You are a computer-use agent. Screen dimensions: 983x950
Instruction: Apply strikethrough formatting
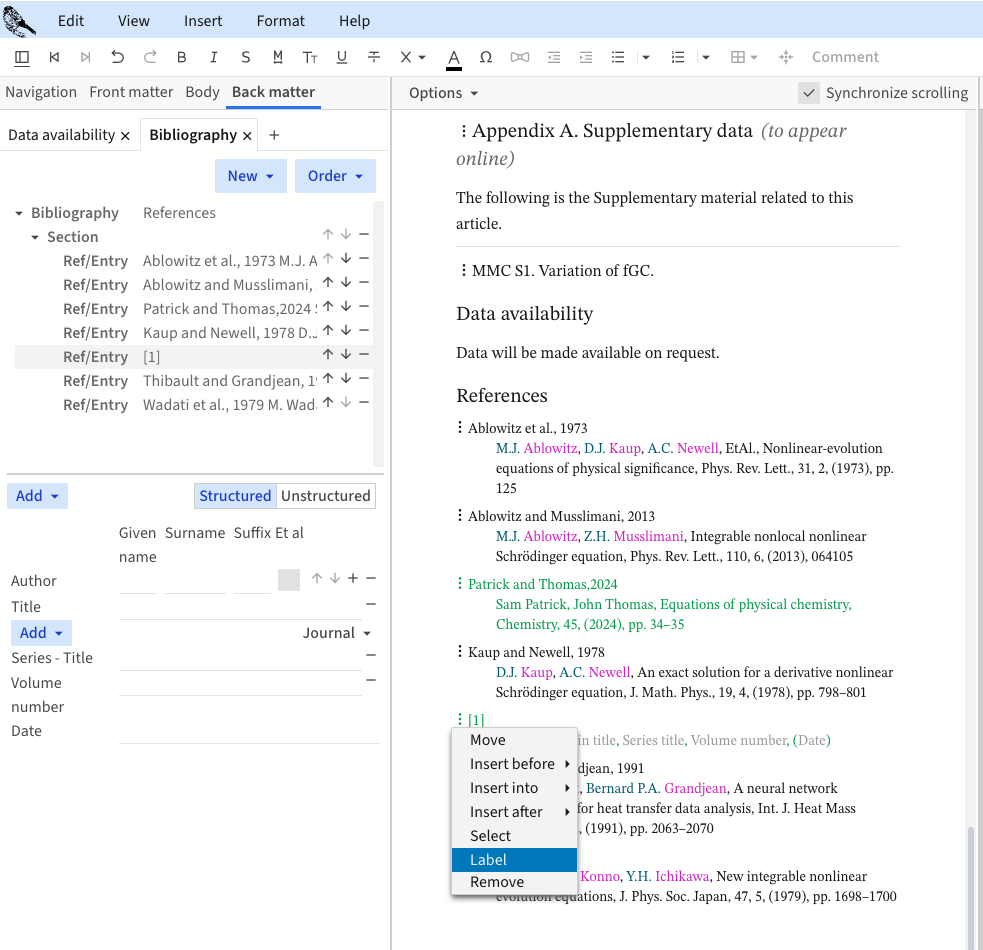coord(374,57)
